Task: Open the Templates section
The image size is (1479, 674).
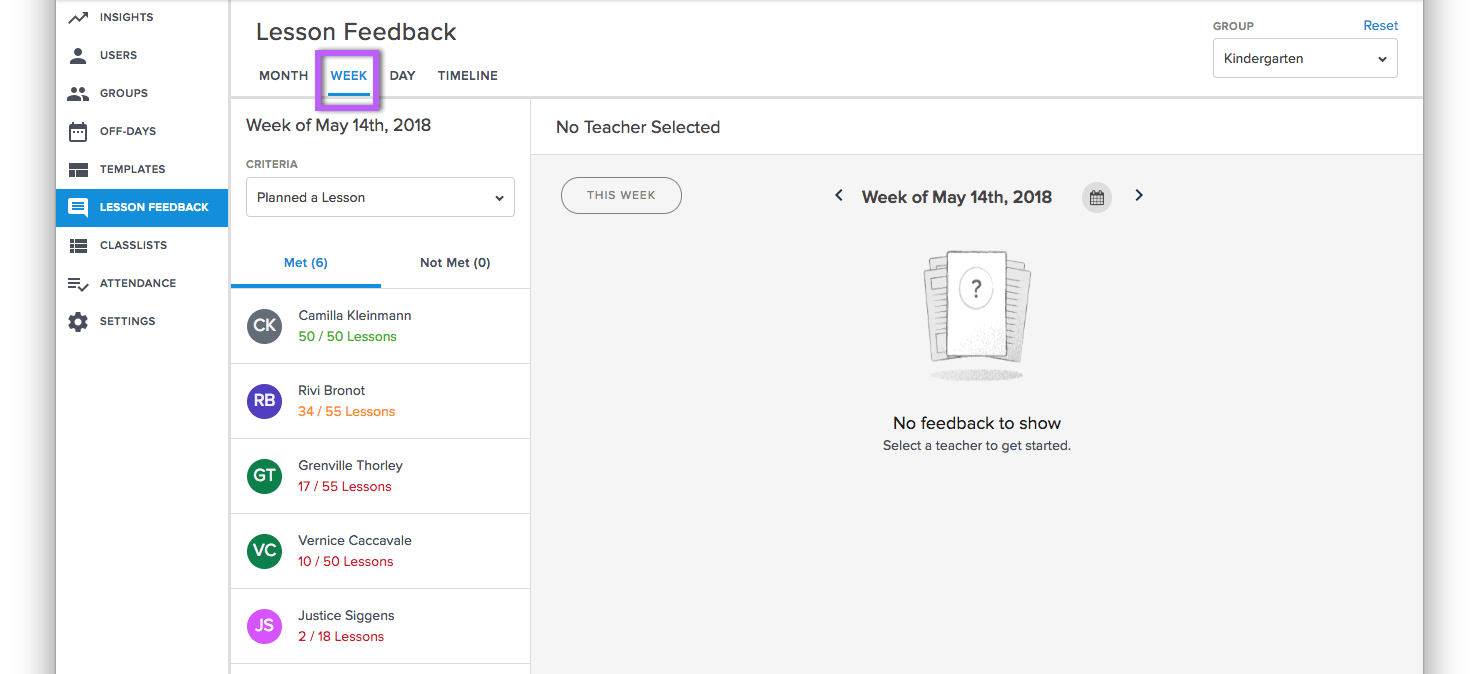Action: (142, 169)
